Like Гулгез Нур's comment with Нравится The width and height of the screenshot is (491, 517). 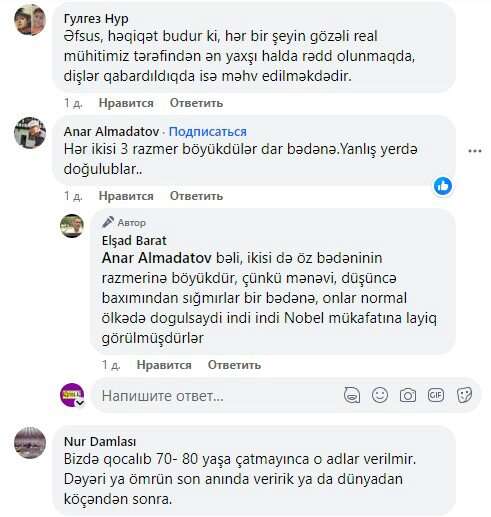pos(126,103)
